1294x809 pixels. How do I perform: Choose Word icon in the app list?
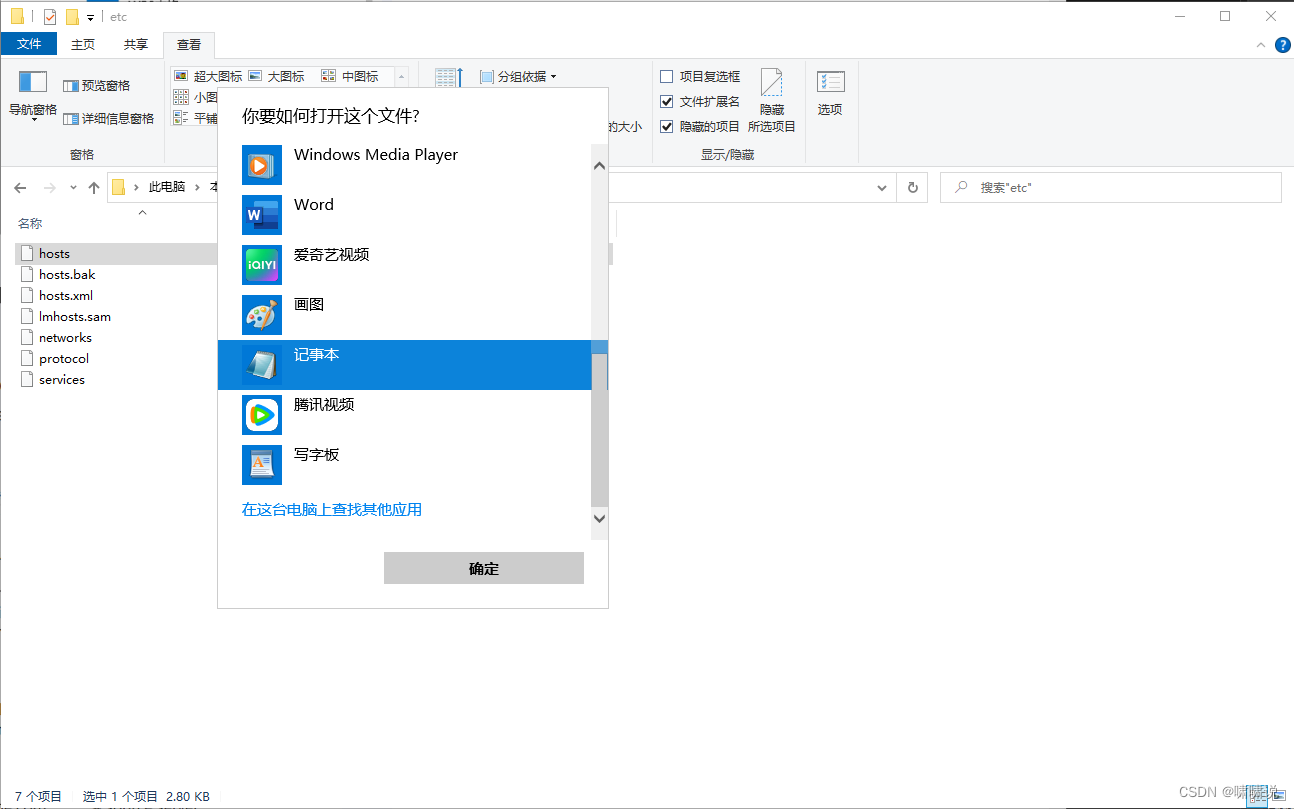(x=262, y=215)
